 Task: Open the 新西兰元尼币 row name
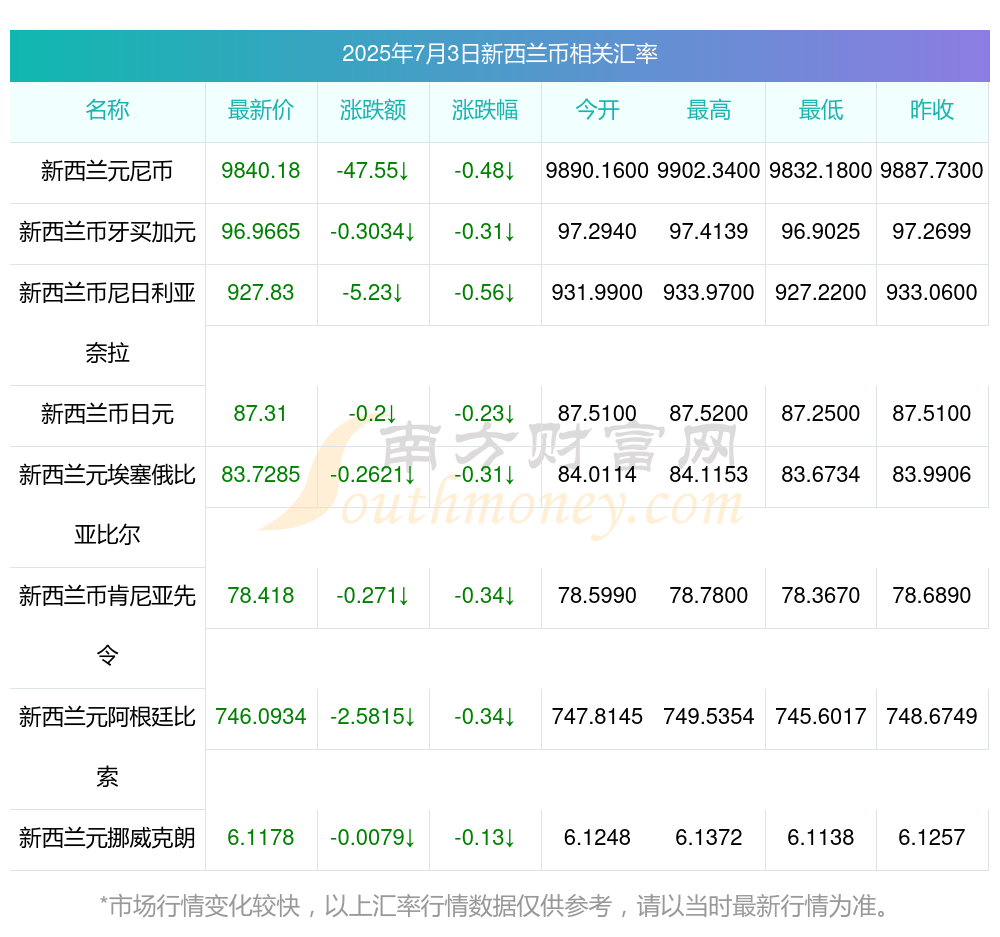pos(107,171)
